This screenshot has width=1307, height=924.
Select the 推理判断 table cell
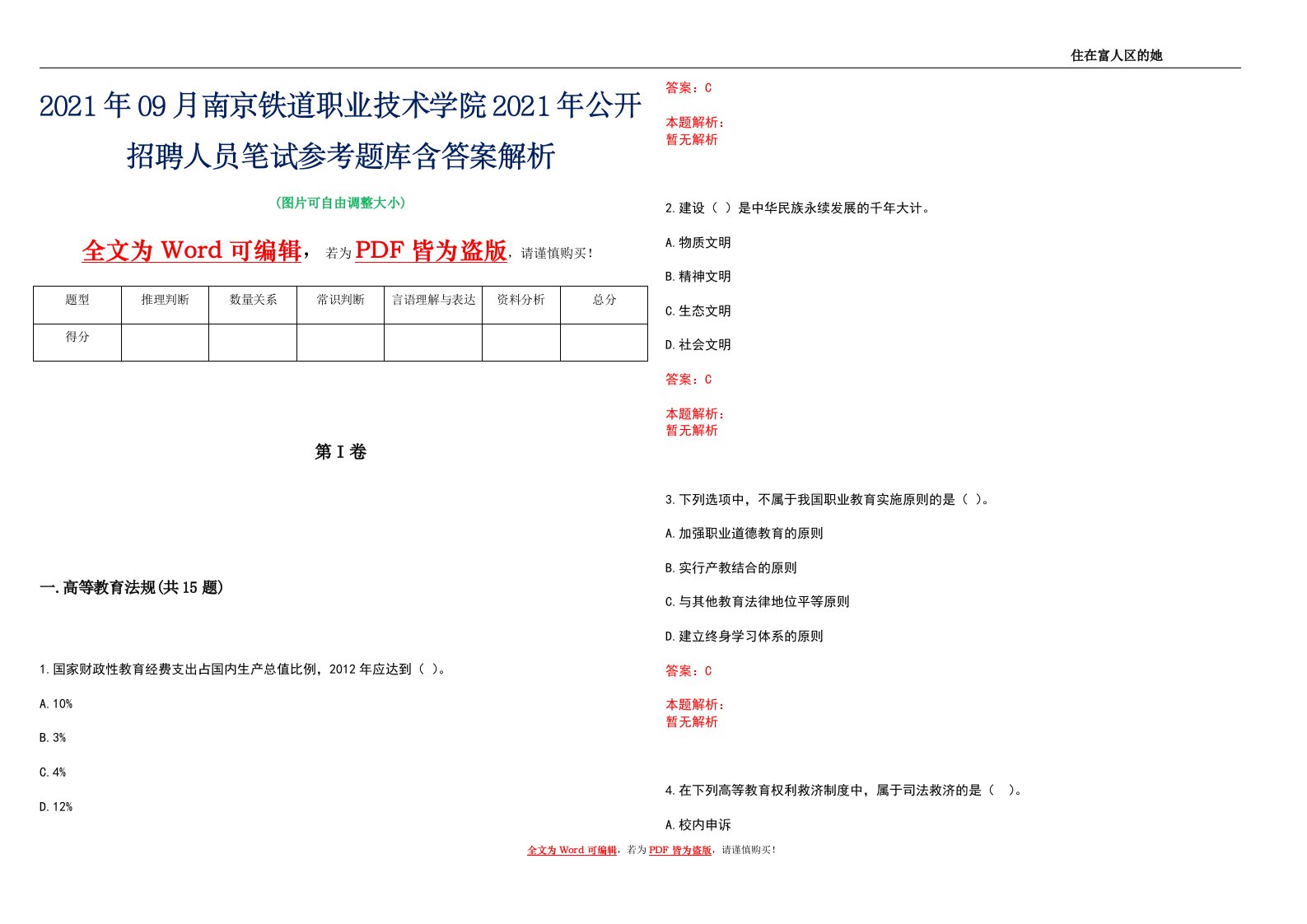pos(165,305)
